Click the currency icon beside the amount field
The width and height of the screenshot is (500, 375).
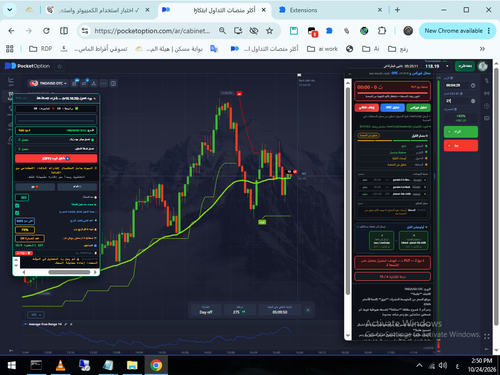[x=473, y=101]
